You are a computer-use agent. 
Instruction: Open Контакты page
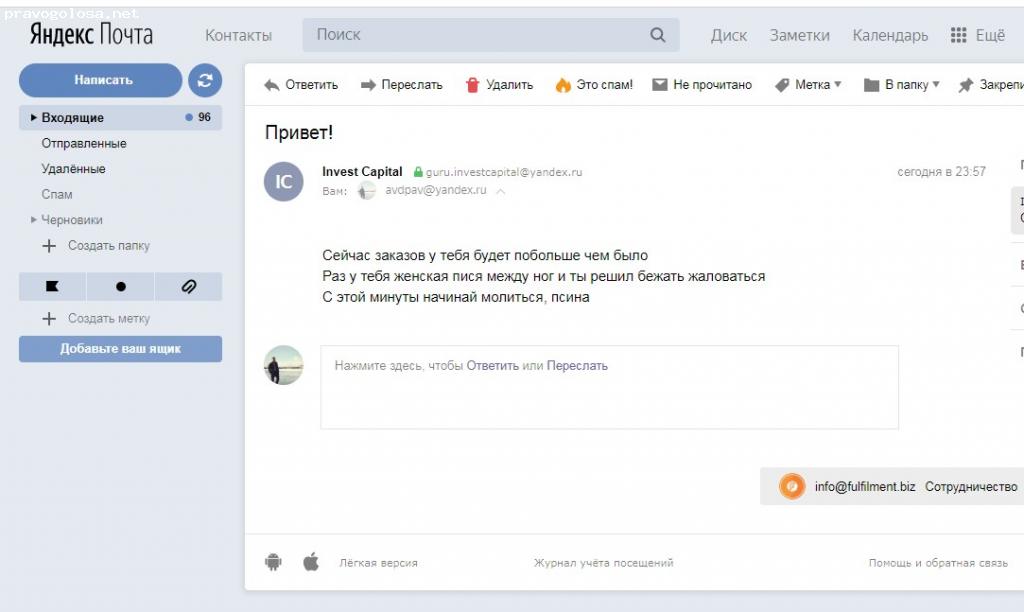(238, 35)
